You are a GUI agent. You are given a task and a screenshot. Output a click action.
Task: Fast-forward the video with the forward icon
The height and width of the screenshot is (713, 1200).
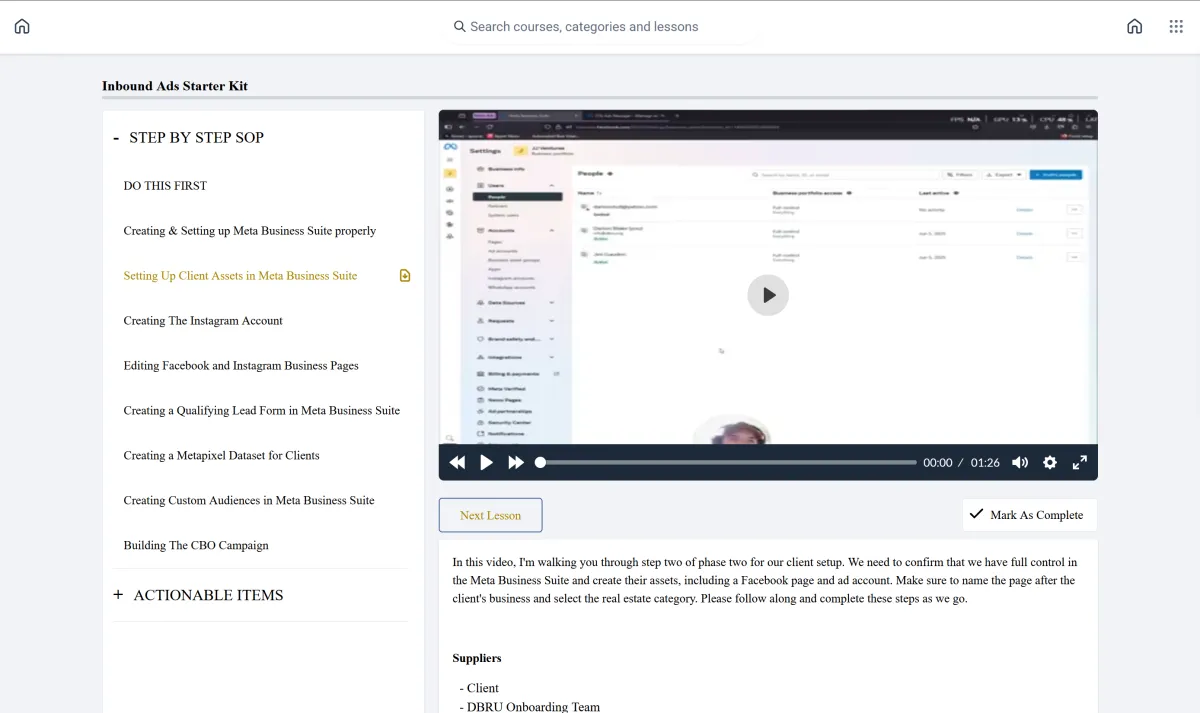coord(516,462)
